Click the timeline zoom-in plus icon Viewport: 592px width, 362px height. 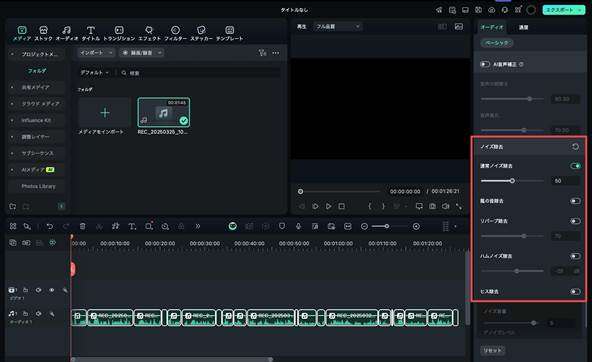coord(416,226)
